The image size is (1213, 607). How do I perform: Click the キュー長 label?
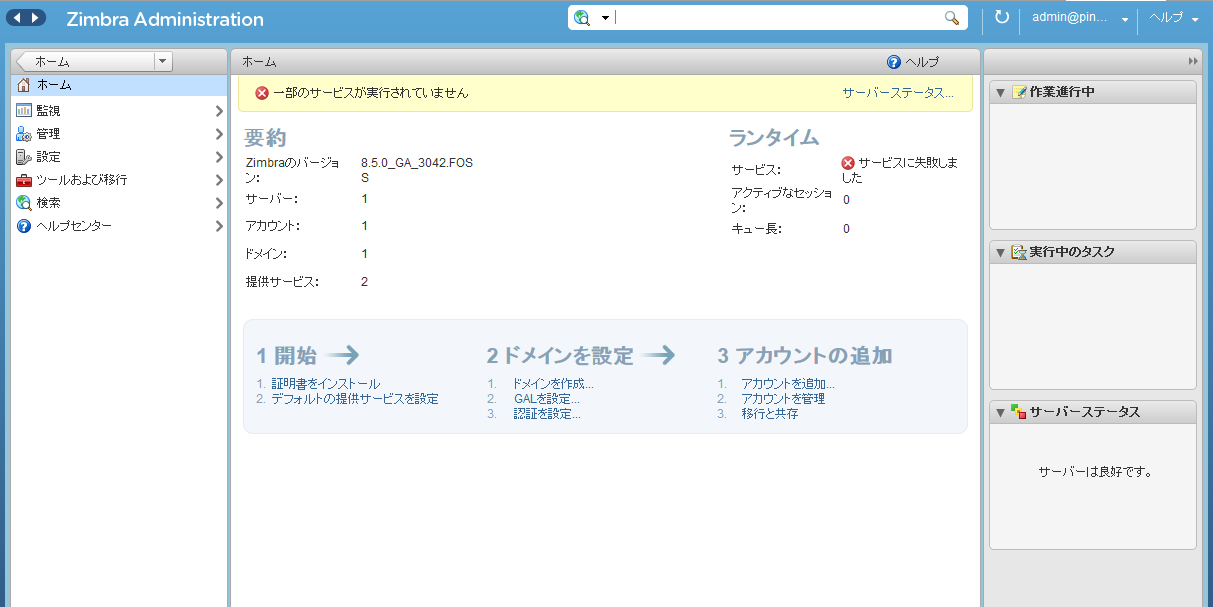756,229
